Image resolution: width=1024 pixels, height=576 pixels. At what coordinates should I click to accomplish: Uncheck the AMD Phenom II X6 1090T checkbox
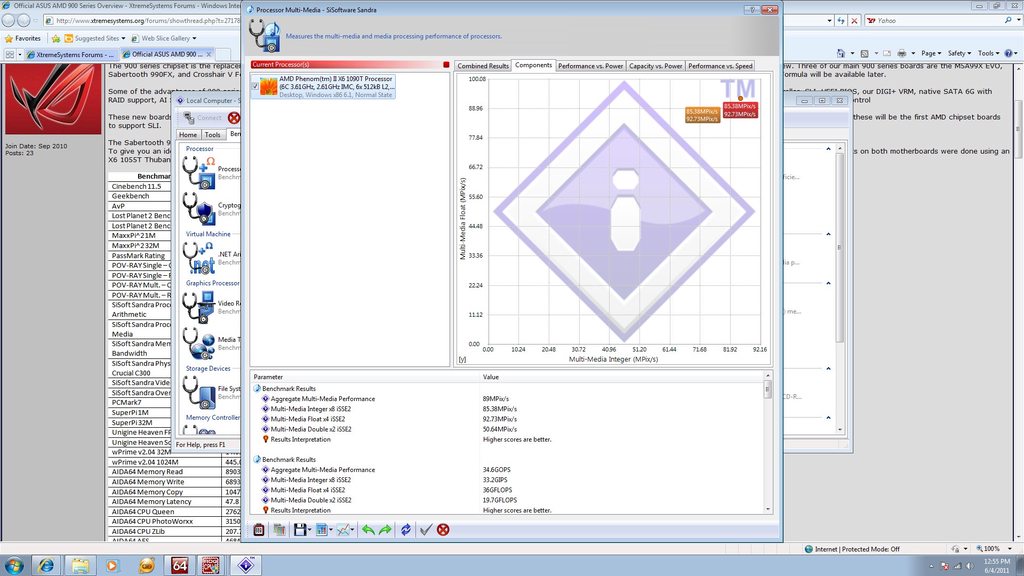(255, 86)
